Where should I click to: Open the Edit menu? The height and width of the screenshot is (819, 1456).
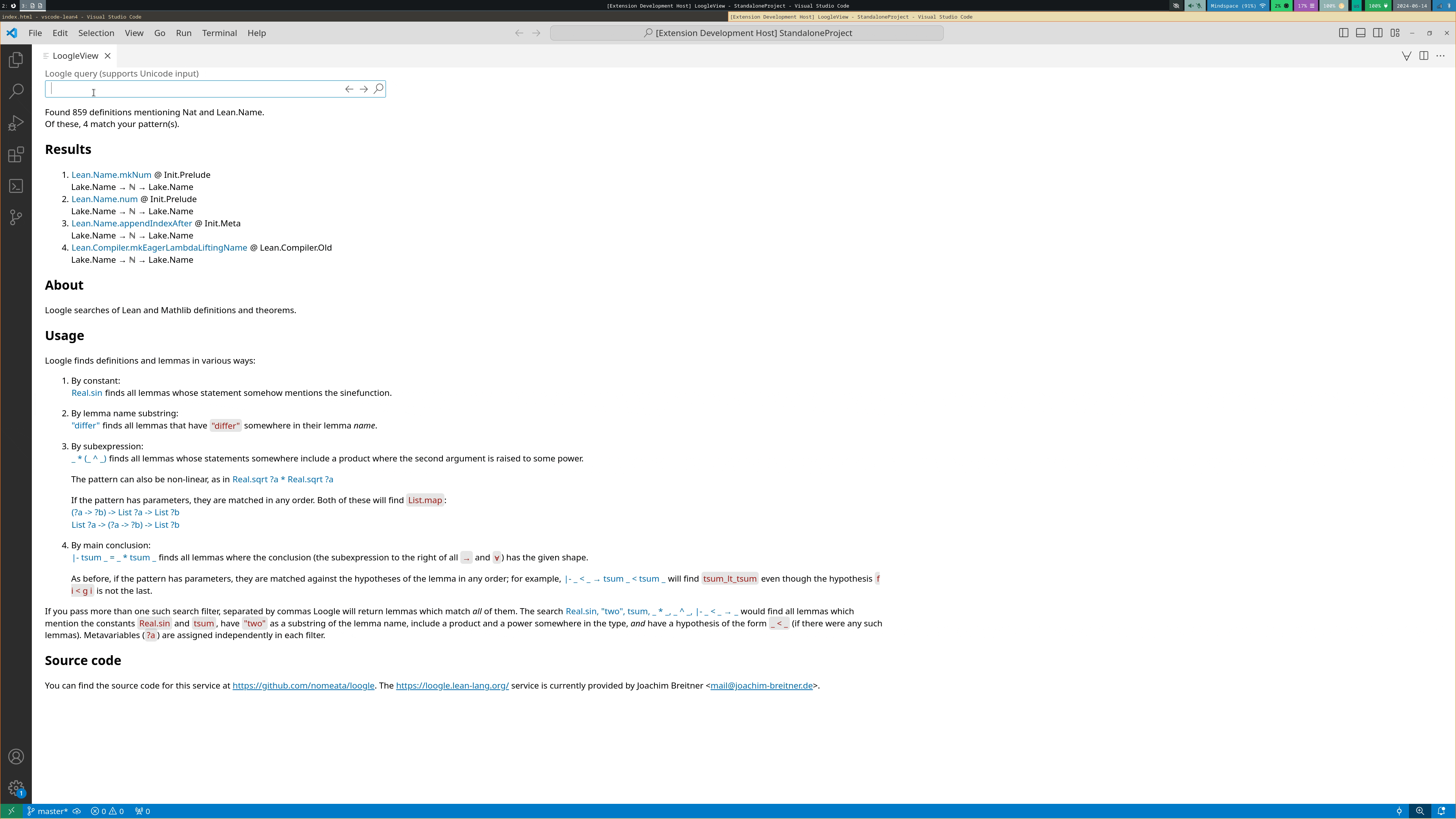pyautogui.click(x=60, y=33)
